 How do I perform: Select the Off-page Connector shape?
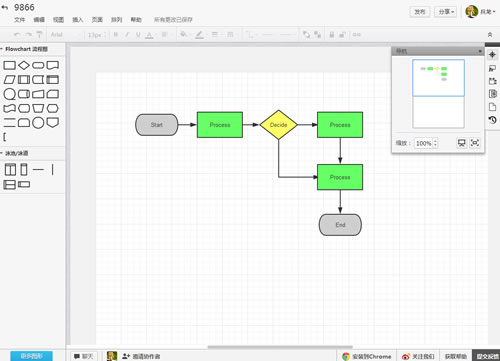coord(52,123)
